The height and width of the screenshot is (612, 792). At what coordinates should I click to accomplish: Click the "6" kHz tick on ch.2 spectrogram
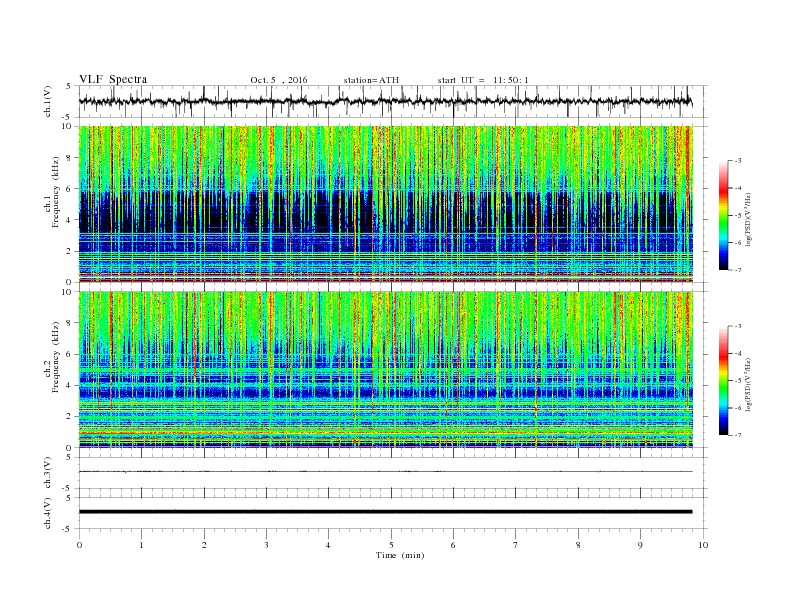coord(70,354)
